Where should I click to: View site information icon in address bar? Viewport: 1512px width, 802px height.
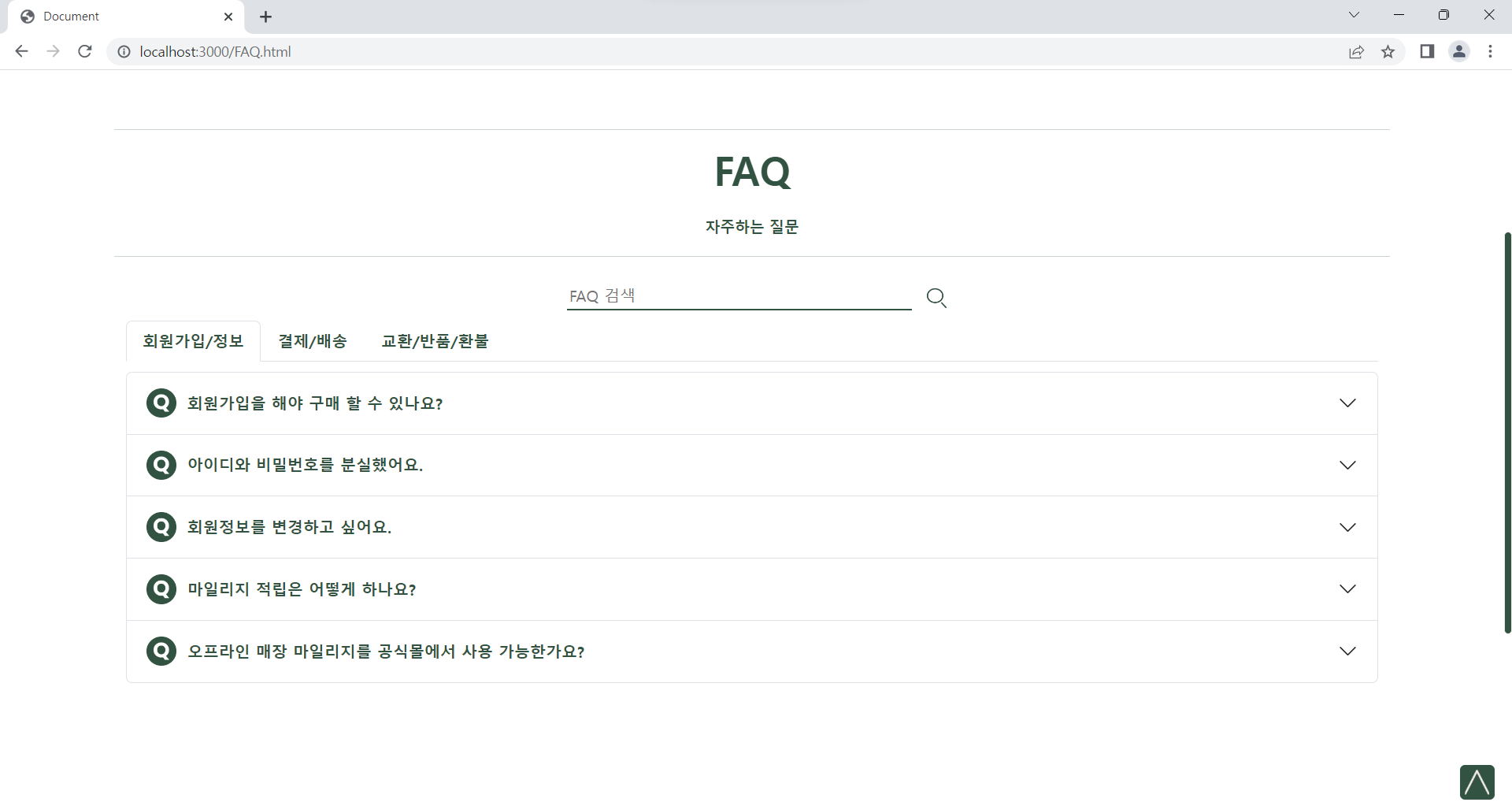point(124,52)
